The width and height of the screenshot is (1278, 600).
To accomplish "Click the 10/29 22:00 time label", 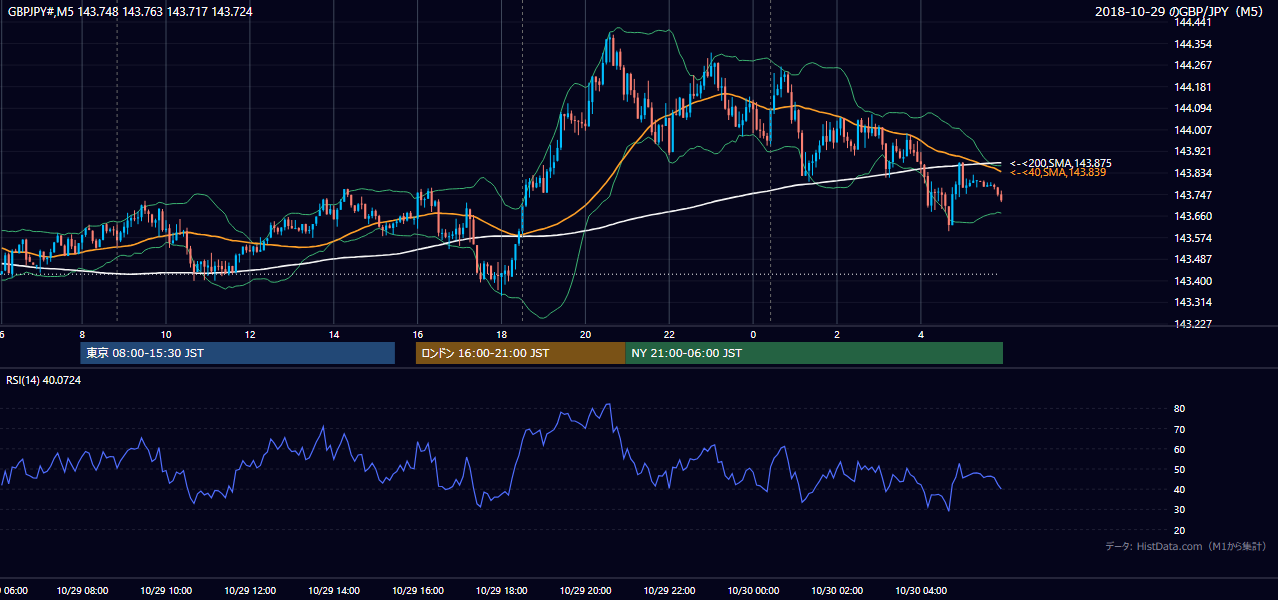I will pyautogui.click(x=670, y=590).
